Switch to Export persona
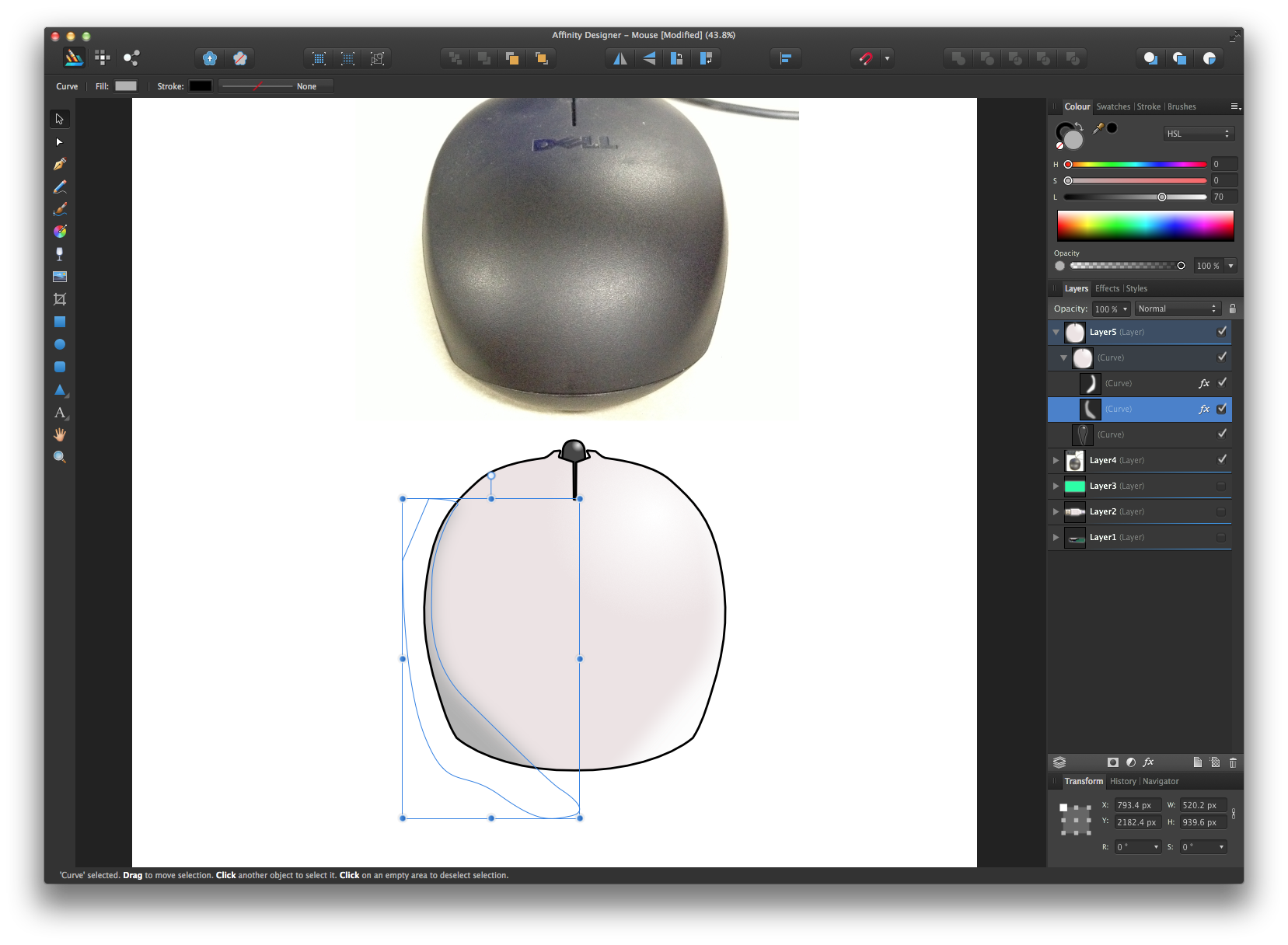This screenshot has width=1288, height=945. coord(131,58)
